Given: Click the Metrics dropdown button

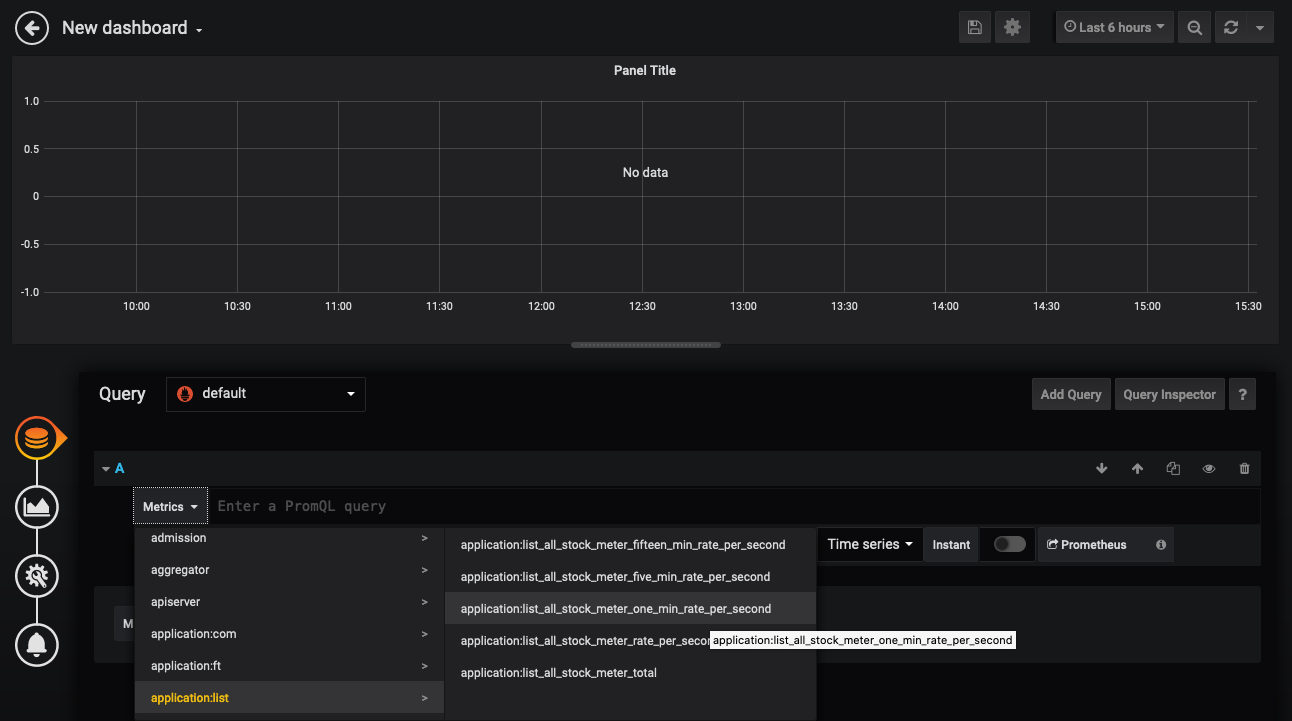Looking at the screenshot, I should coord(170,507).
